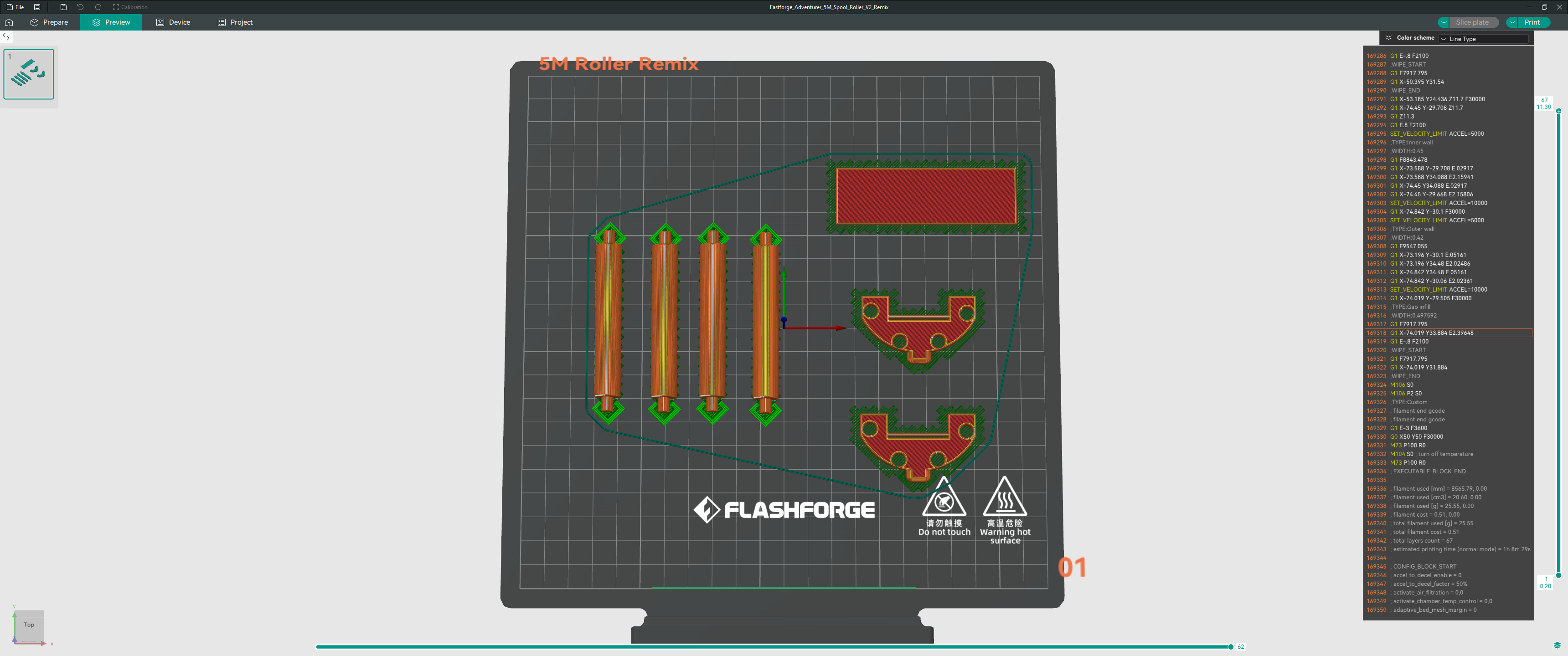The height and width of the screenshot is (656, 1568).
Task: Switch to the Device tab
Action: [174, 22]
